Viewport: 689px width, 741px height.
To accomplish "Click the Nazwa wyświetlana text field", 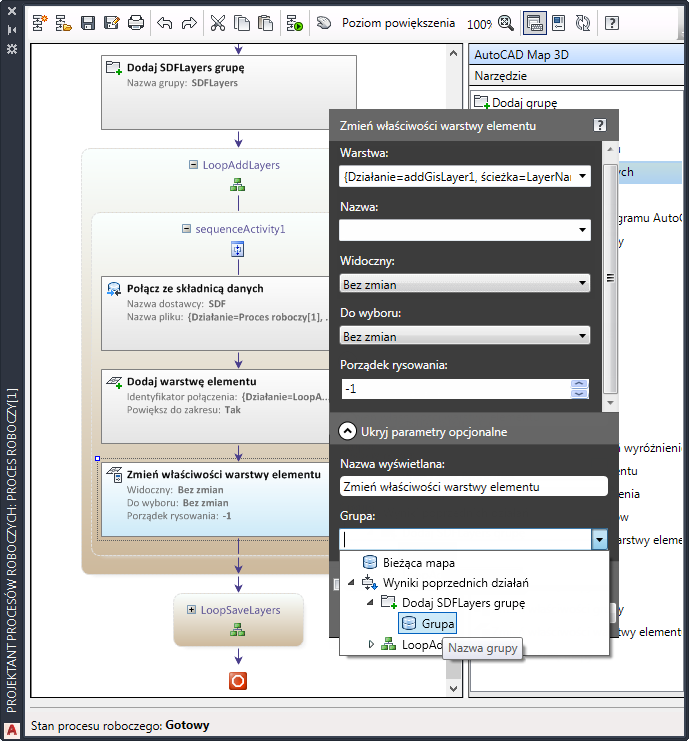I will tap(474, 486).
